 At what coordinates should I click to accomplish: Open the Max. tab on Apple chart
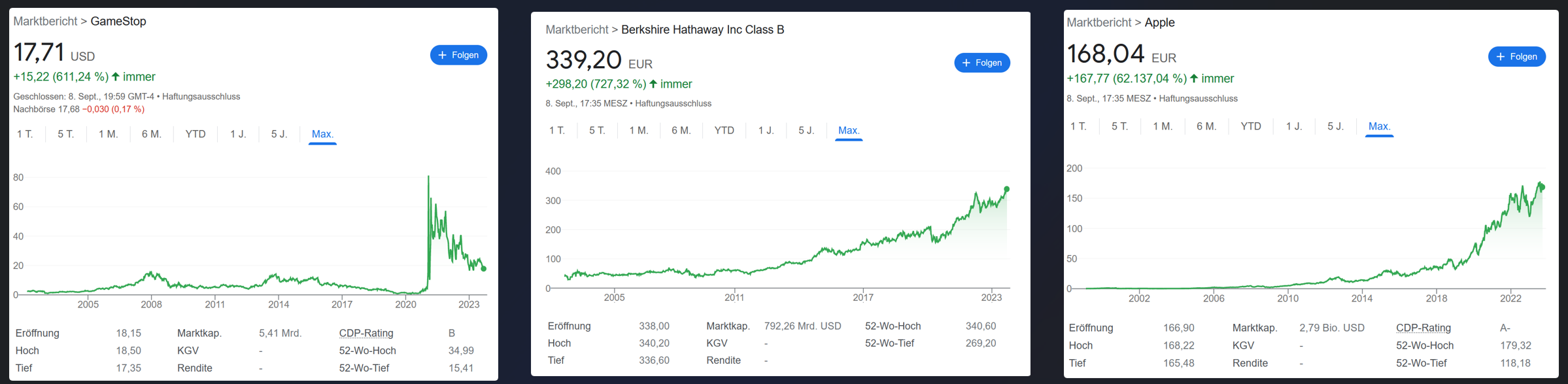pos(1379,126)
